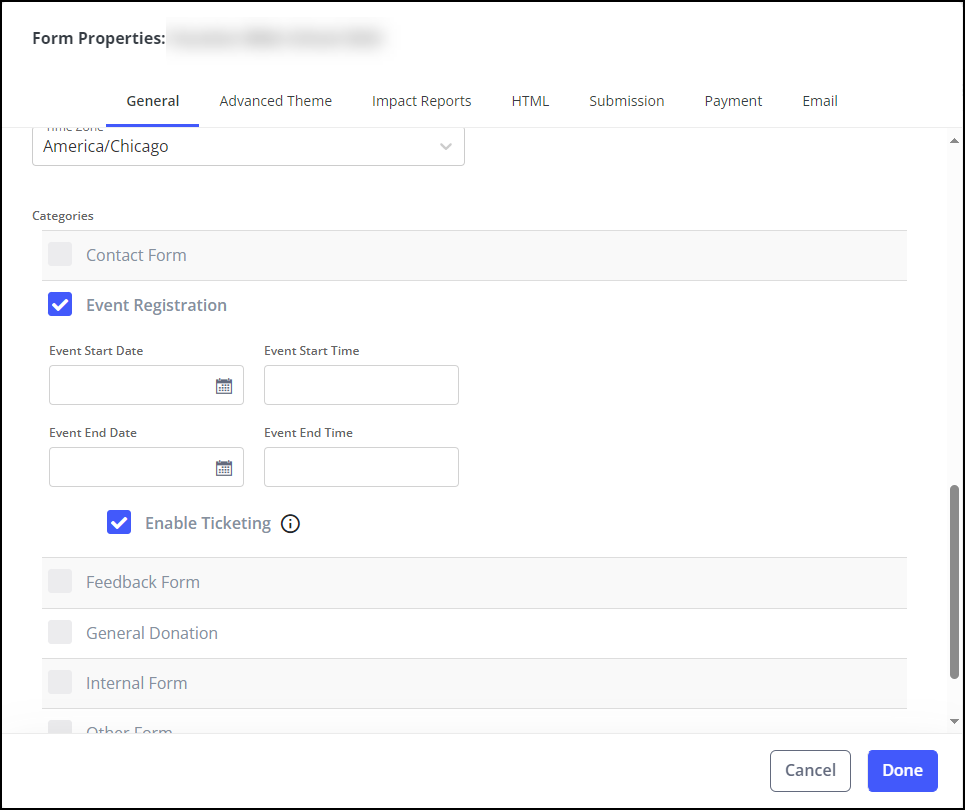Open the America/Chicago time zone selector

[248, 146]
